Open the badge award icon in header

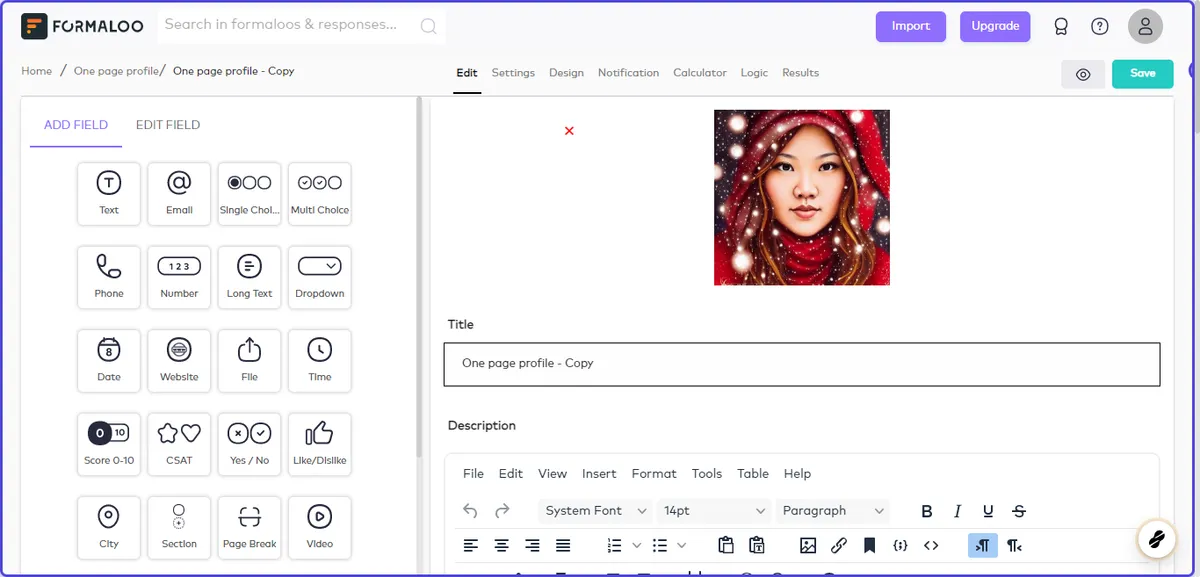tap(1061, 26)
